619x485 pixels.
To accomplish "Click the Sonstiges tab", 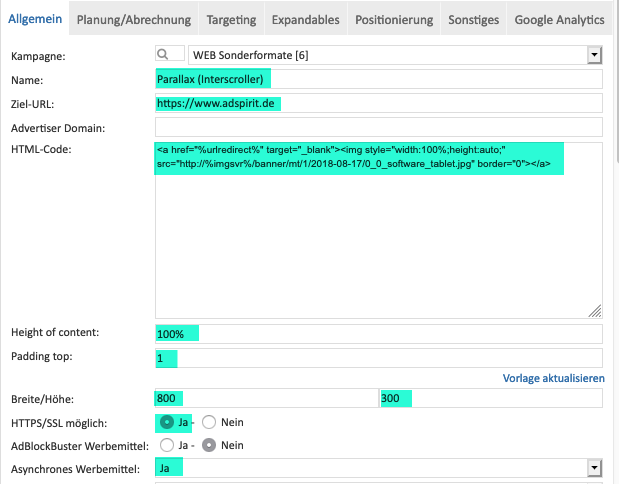I will pyautogui.click(x=473, y=19).
